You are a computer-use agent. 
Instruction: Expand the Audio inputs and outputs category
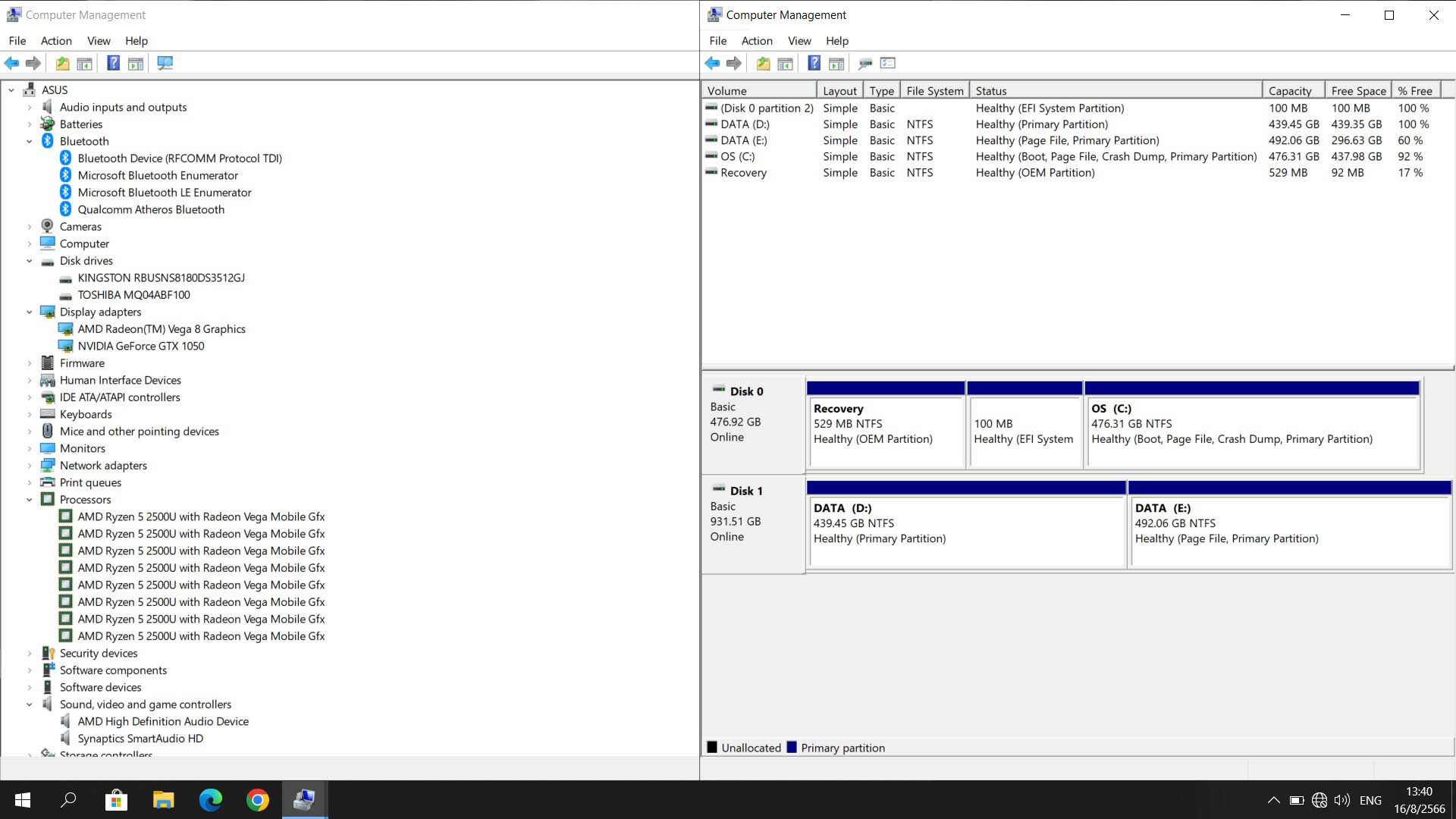pyautogui.click(x=30, y=107)
